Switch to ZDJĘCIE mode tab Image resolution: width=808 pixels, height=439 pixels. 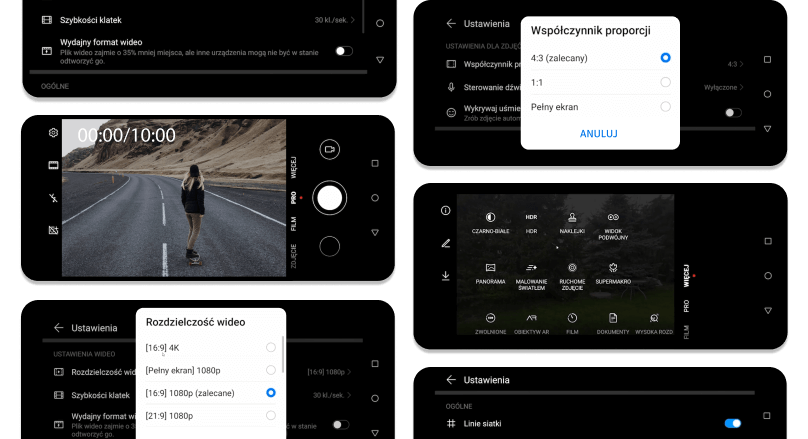(x=294, y=257)
